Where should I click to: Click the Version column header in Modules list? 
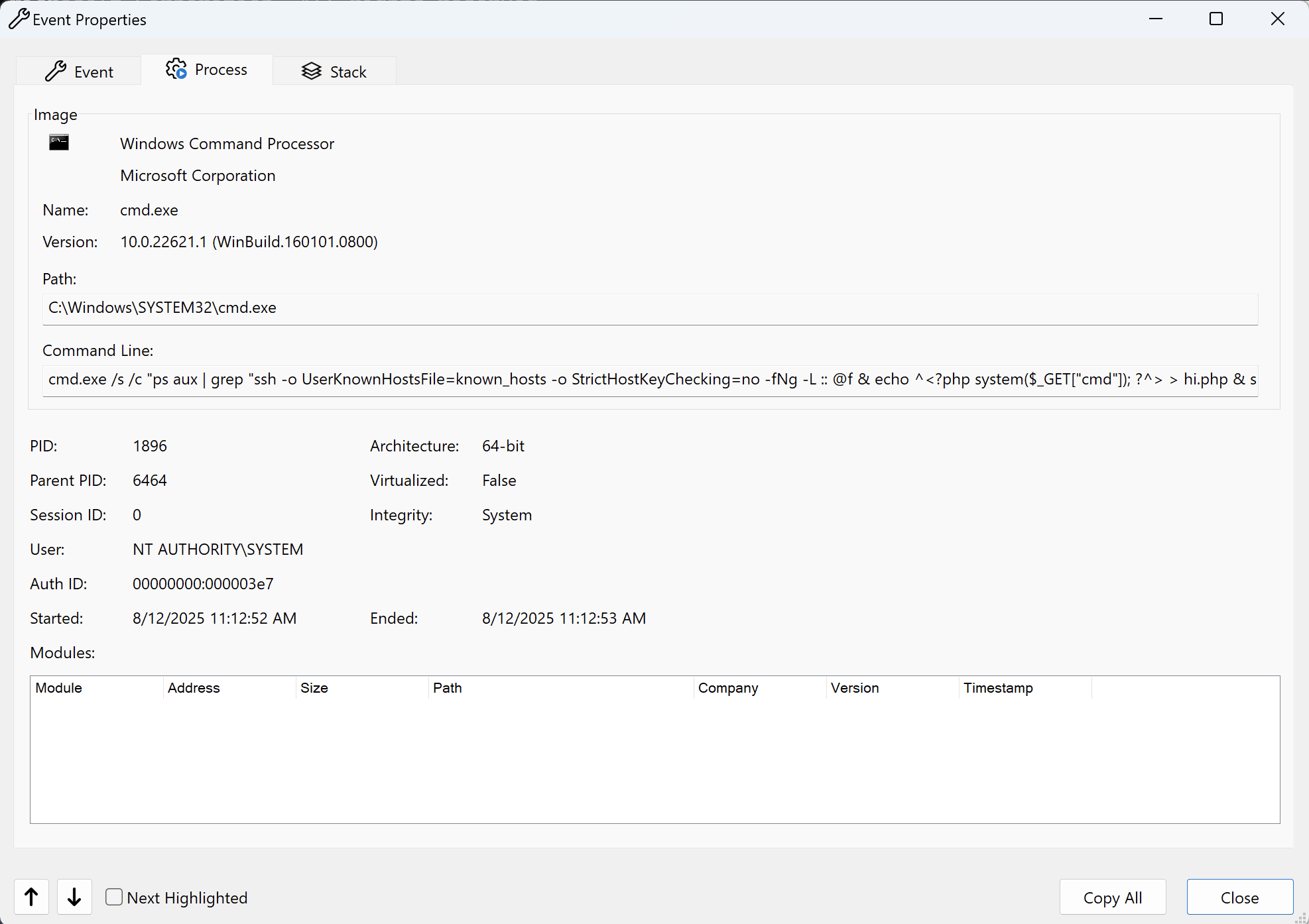pyautogui.click(x=854, y=688)
